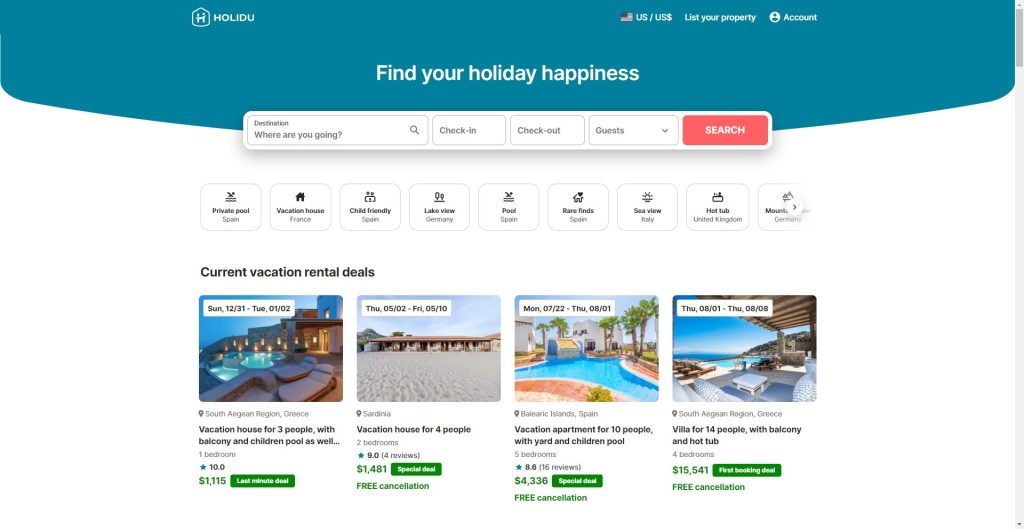Open the Rare finds Spain category
The height and width of the screenshot is (529, 1024).
pyautogui.click(x=578, y=207)
